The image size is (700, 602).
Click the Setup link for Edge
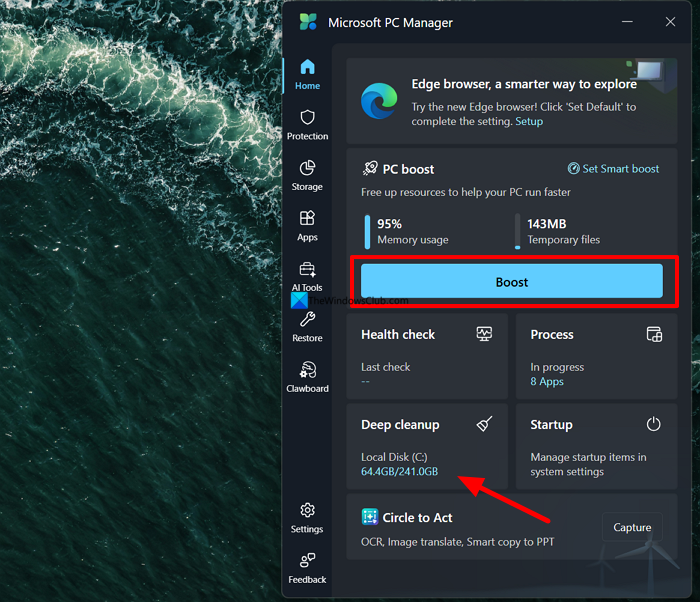pyautogui.click(x=529, y=121)
